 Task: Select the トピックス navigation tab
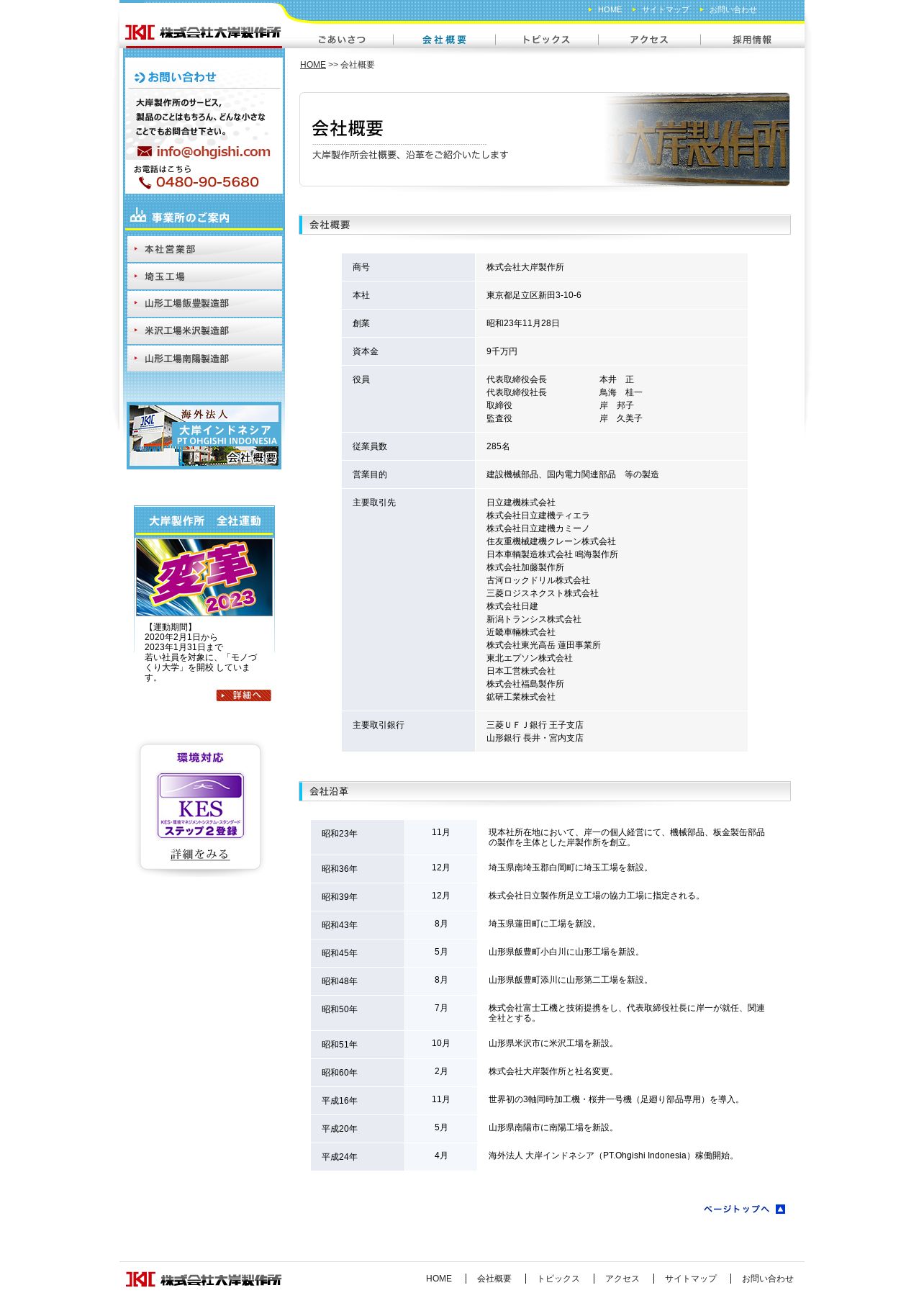(546, 40)
